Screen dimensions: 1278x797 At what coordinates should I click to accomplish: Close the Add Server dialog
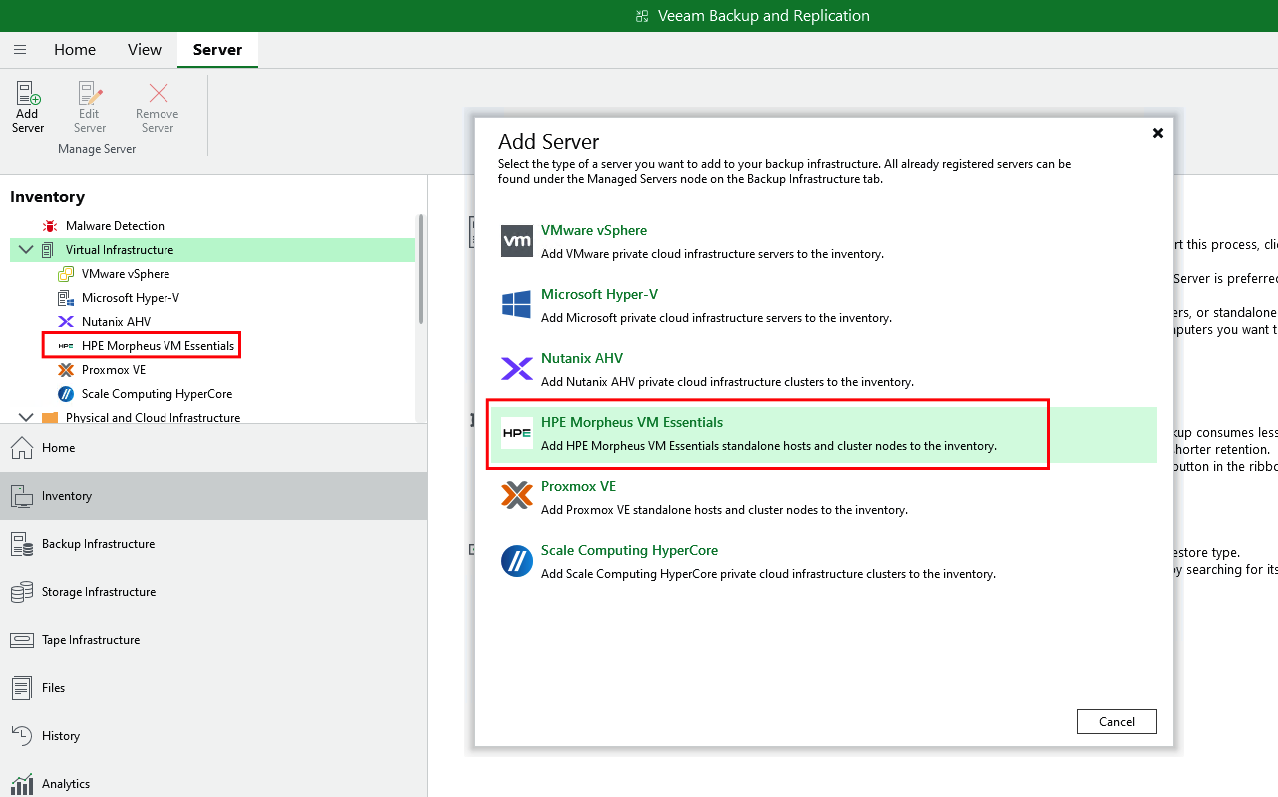point(1158,133)
